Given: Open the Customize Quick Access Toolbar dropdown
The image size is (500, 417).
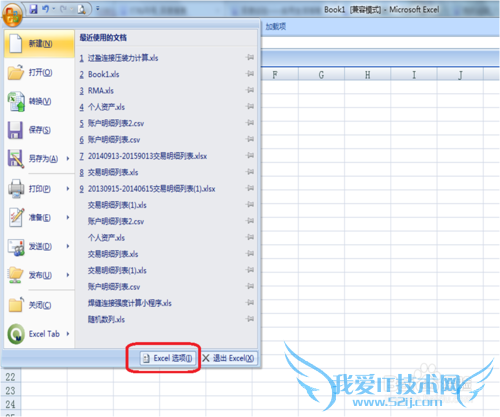Looking at the screenshot, I should [98, 9].
